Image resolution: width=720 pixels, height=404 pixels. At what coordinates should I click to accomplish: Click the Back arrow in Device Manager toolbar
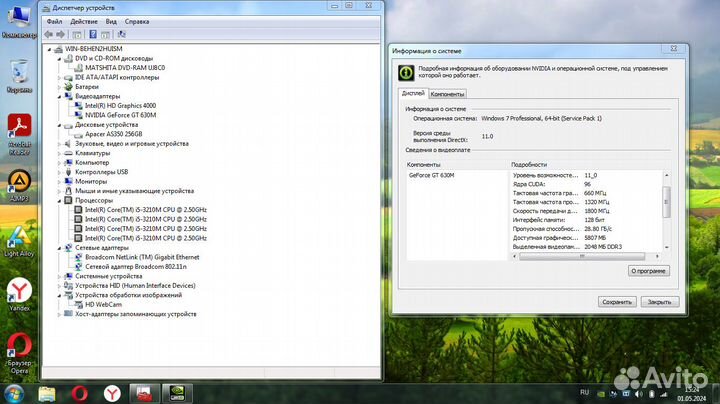pos(49,34)
